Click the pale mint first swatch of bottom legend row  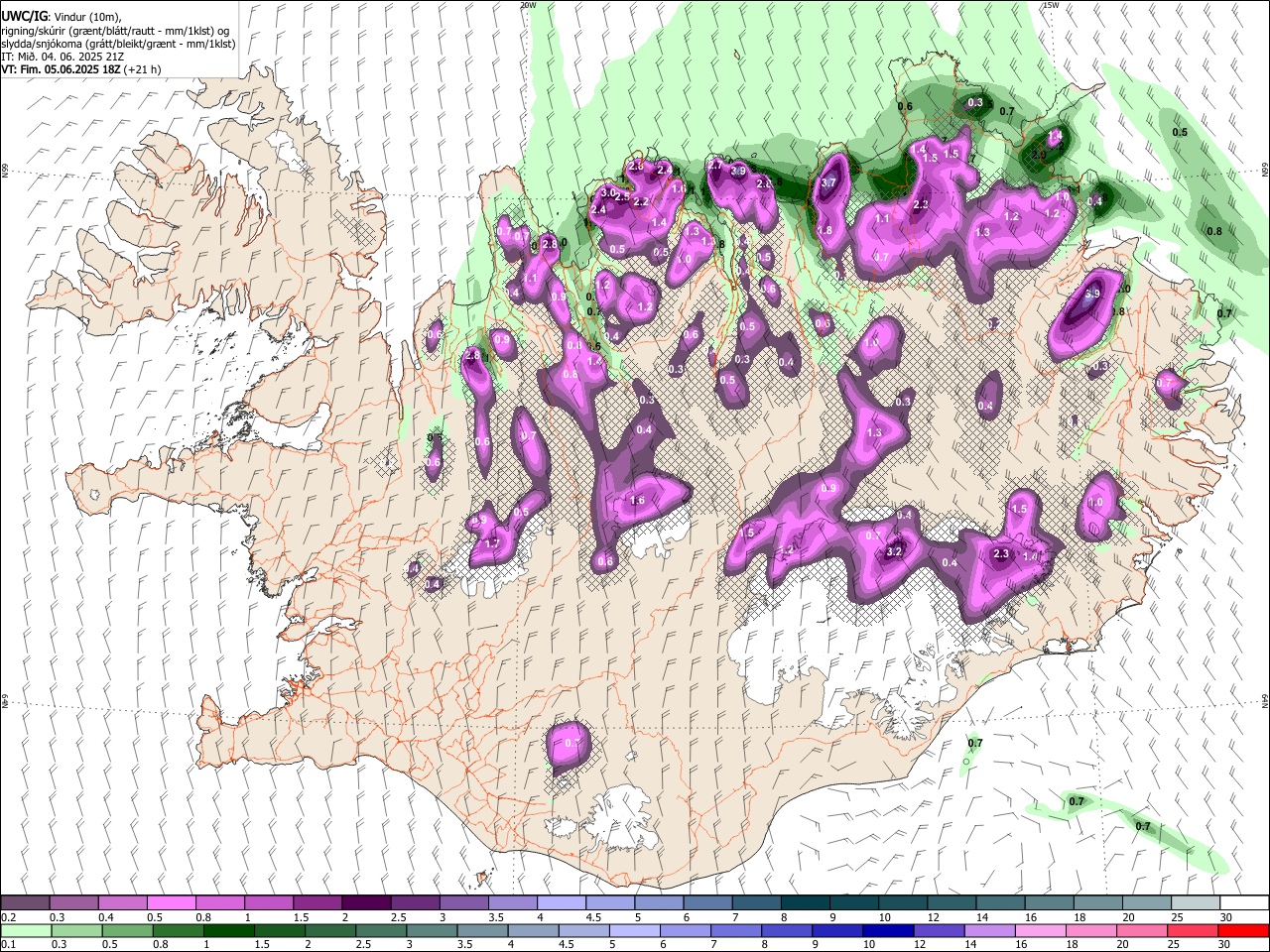point(26,930)
